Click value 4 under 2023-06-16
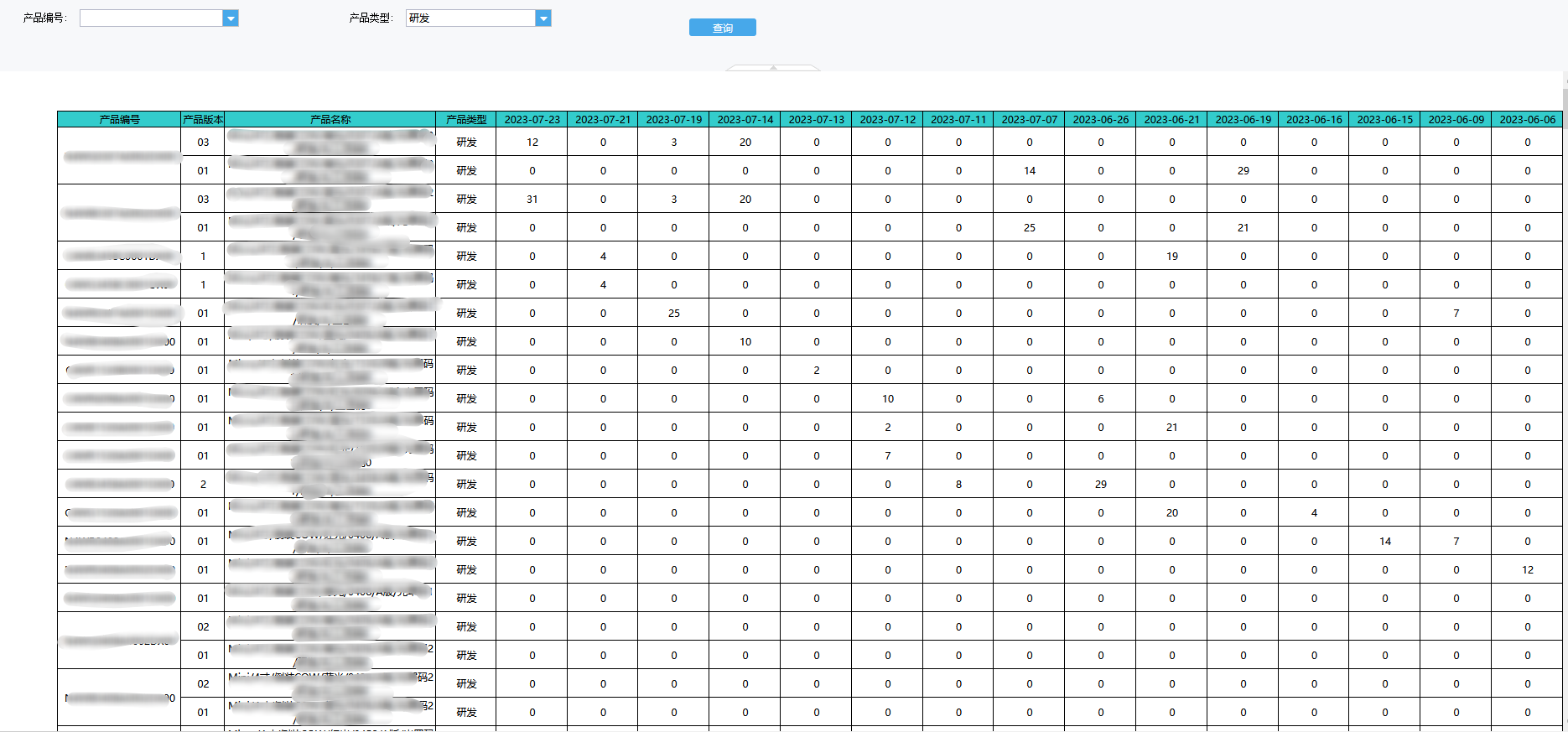Image resolution: width=1568 pixels, height=732 pixels. click(1314, 512)
